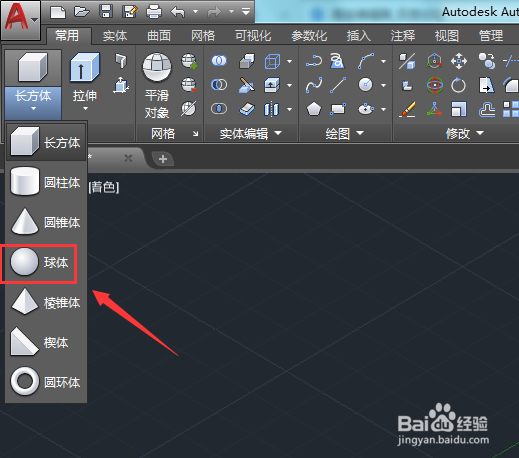Click the polyline draw tool icon

pyautogui.click(x=314, y=61)
